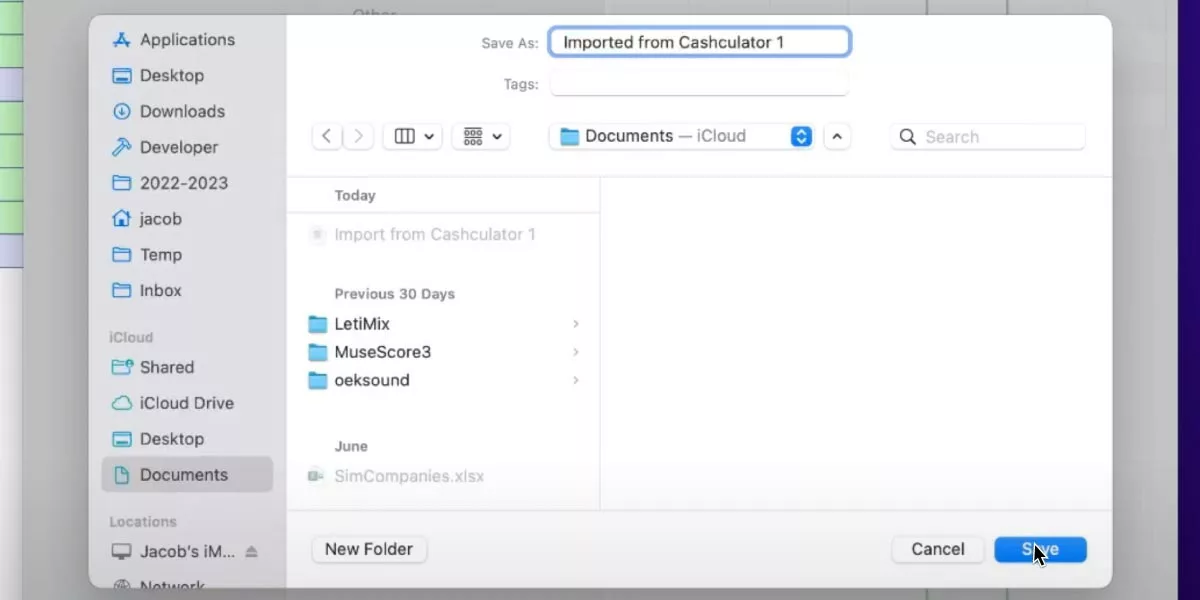Open the Documents — iCloud location popup
The width and height of the screenshot is (1200, 600).
(682, 137)
